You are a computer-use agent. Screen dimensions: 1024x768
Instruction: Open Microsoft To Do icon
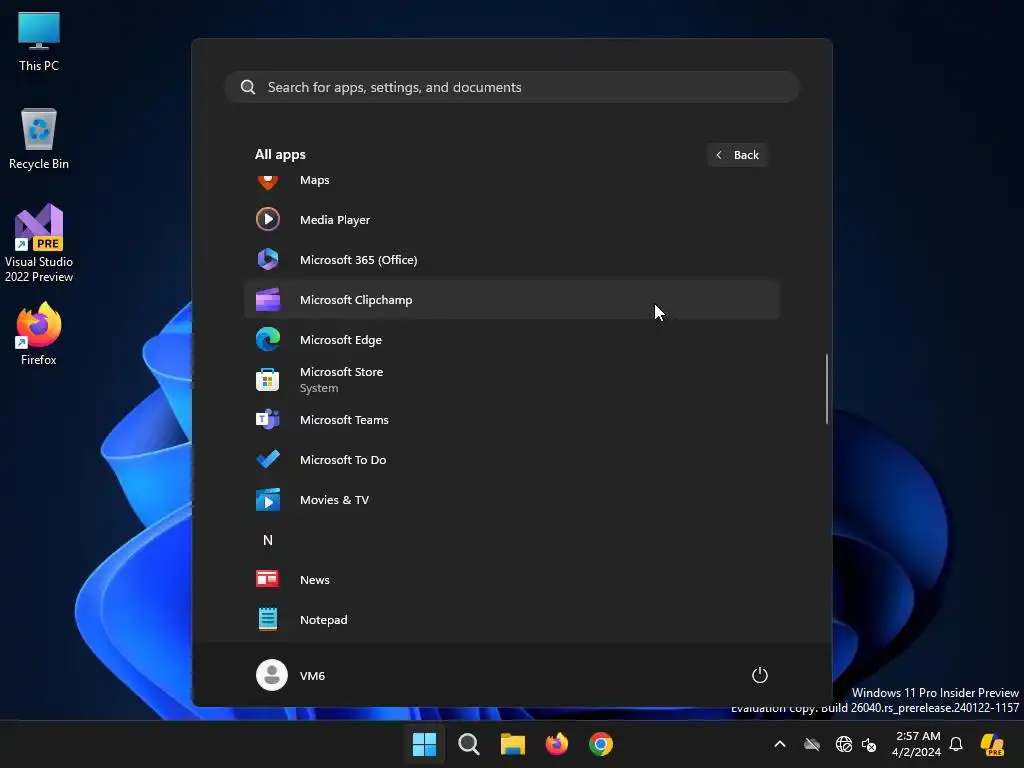tap(268, 459)
